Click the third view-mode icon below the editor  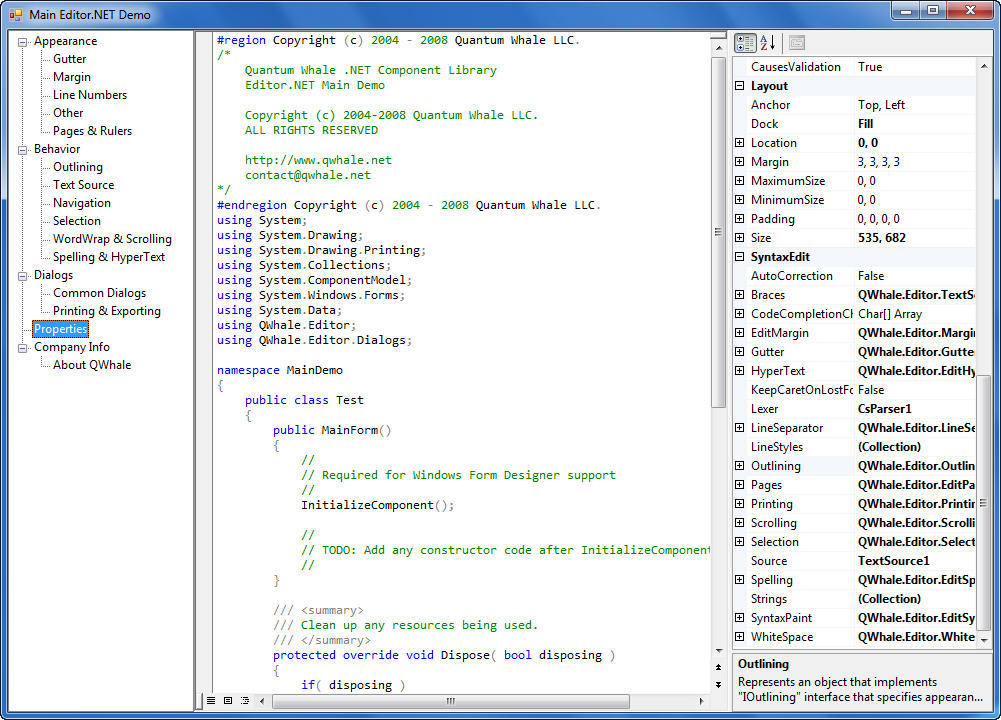245,701
